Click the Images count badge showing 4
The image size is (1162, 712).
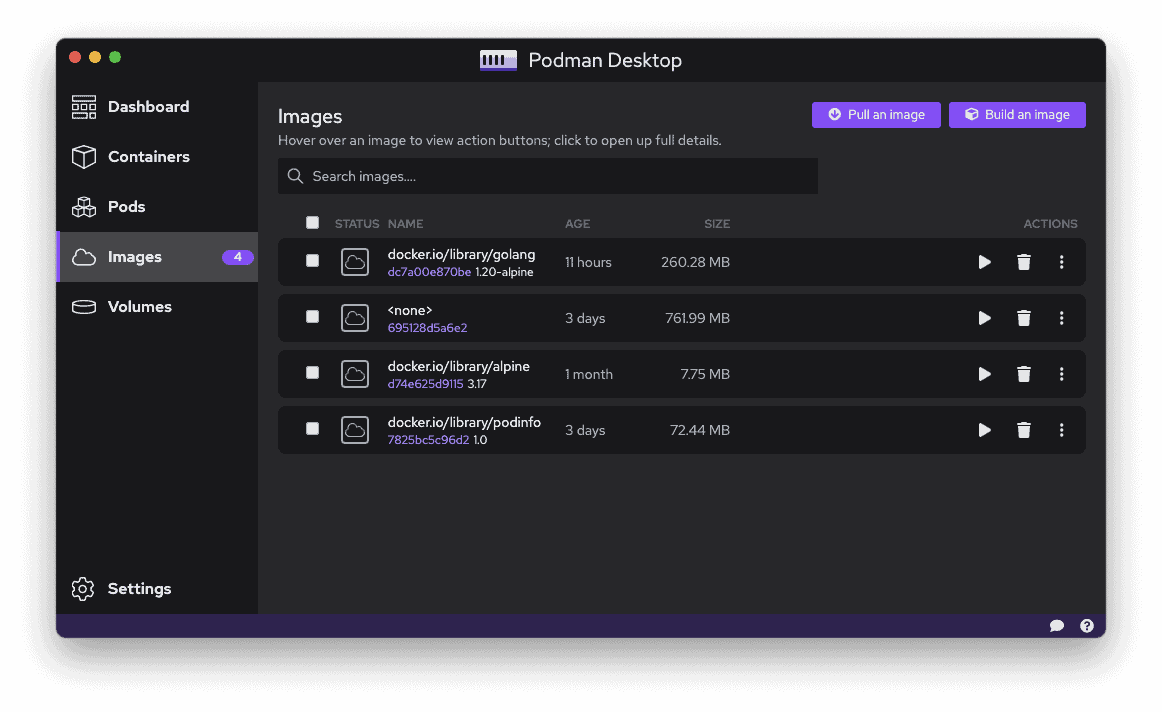point(238,257)
